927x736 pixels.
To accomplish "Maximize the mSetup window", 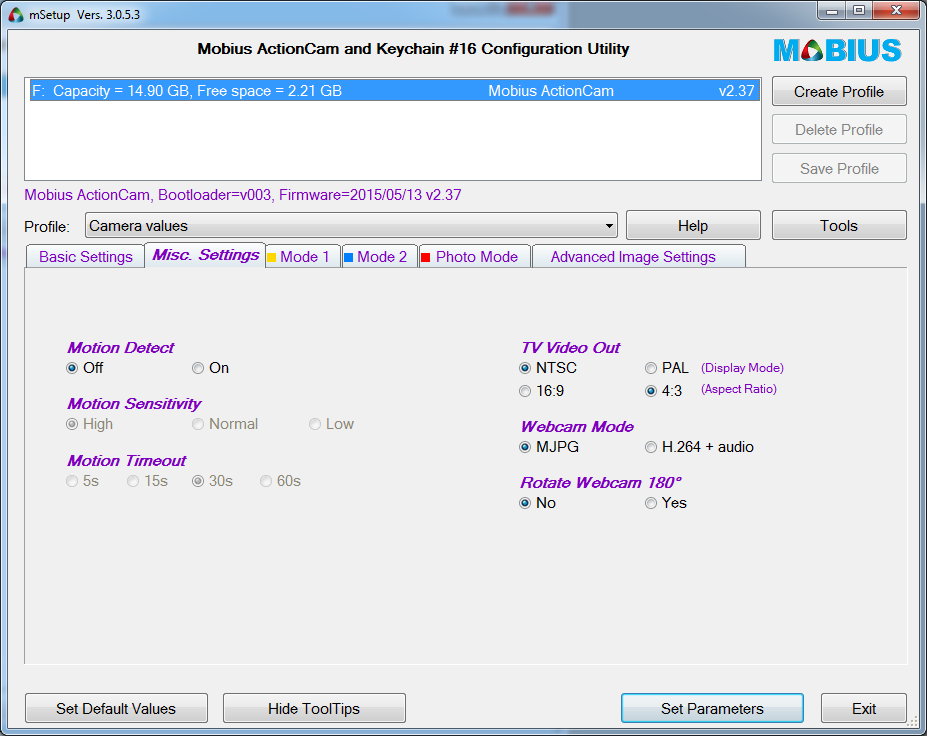I will pyautogui.click(x=859, y=11).
